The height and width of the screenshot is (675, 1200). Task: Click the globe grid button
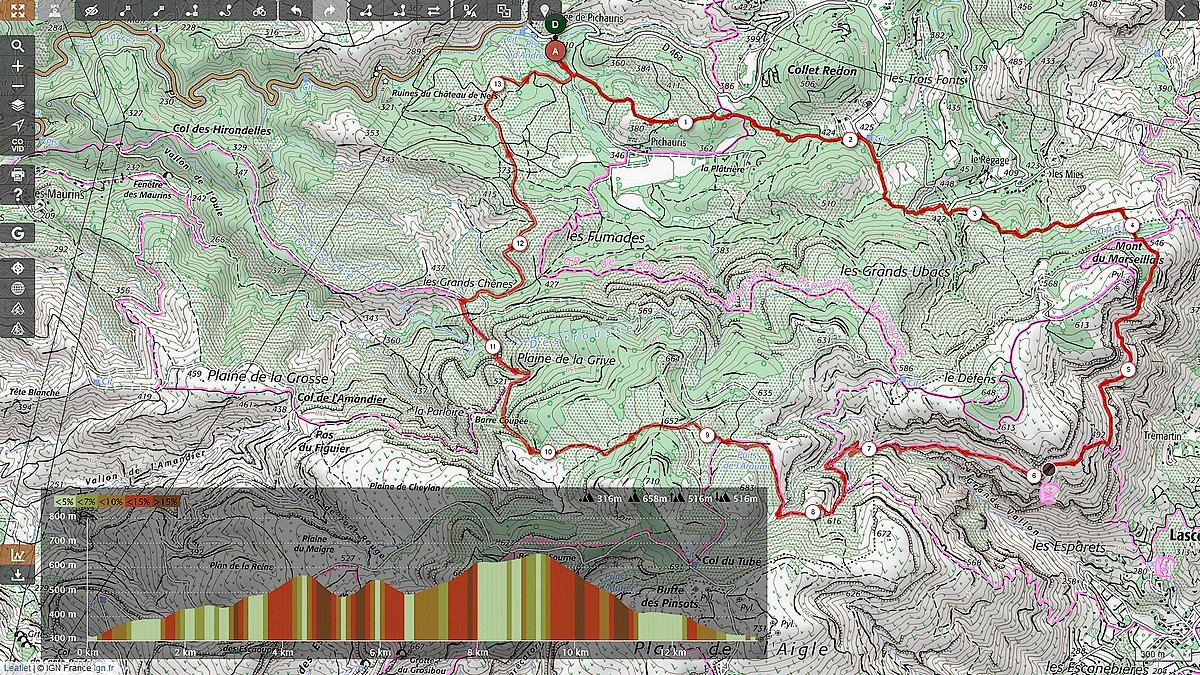click(x=18, y=289)
